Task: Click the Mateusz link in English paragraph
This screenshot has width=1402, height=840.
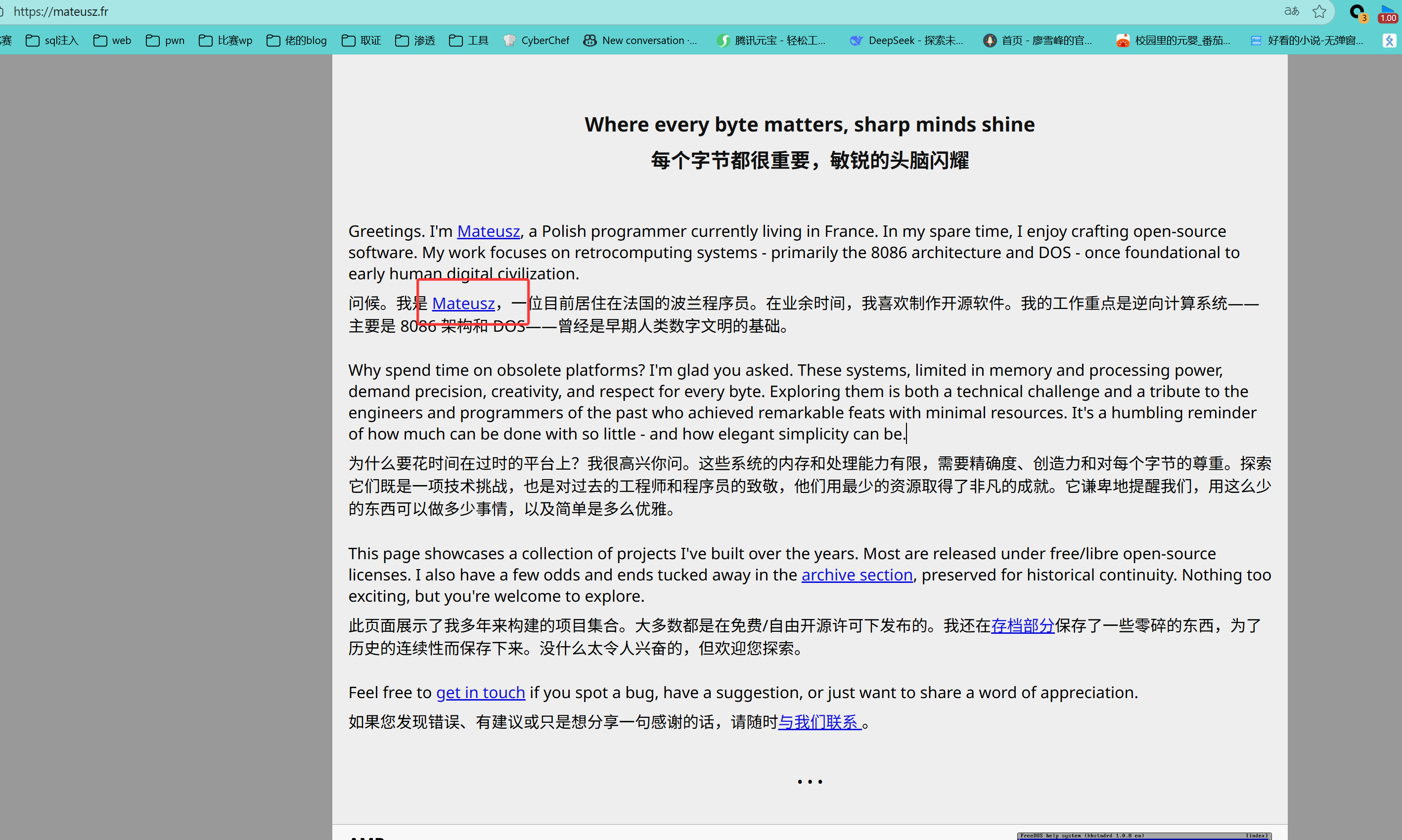Action: point(488,231)
